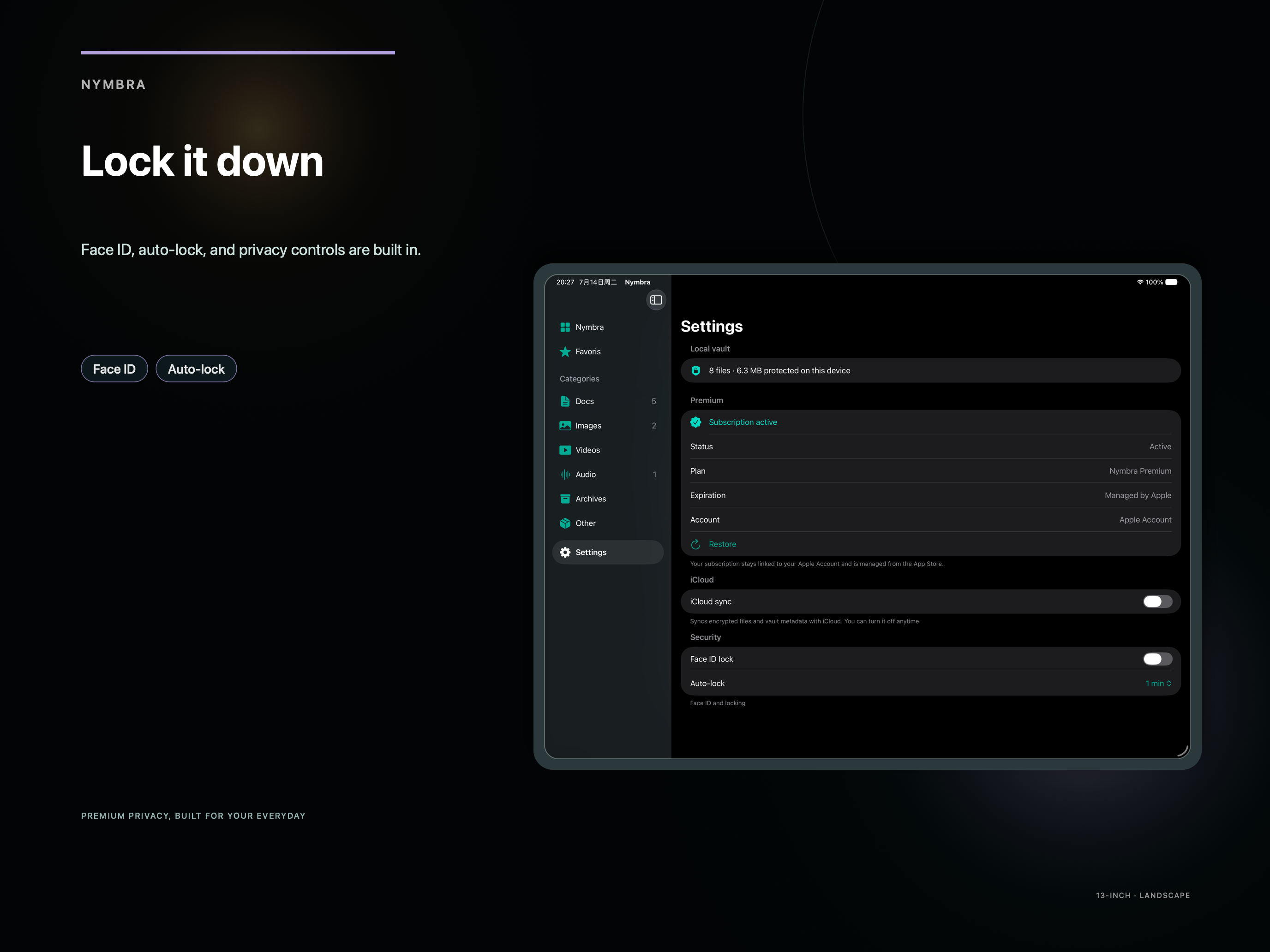Open the Auto-lock 1 min picker
This screenshot has width=1270, height=952.
pyautogui.click(x=1158, y=684)
